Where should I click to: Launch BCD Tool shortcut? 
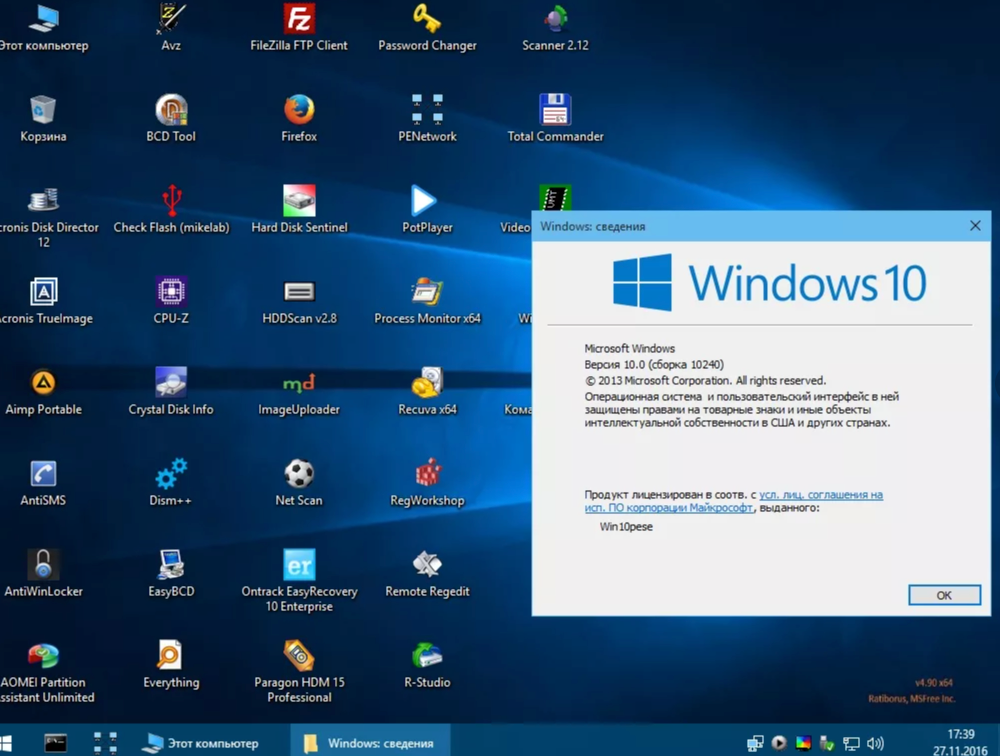[x=171, y=118]
